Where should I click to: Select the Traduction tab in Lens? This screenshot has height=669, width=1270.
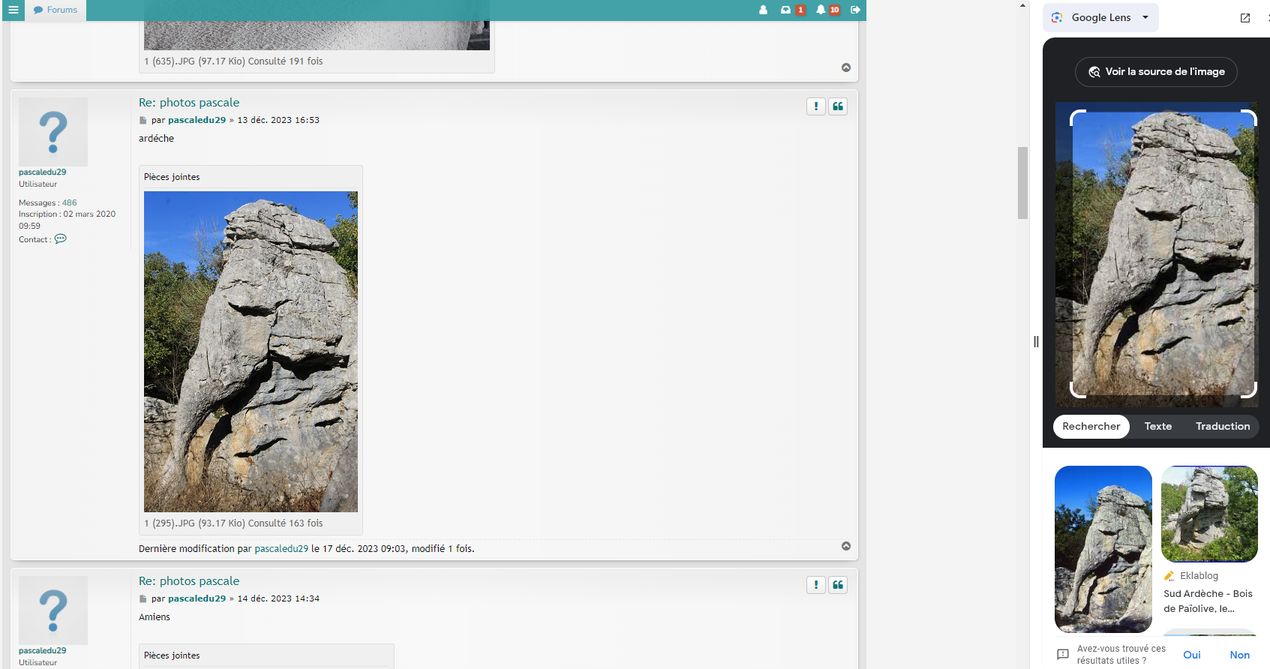click(1222, 426)
